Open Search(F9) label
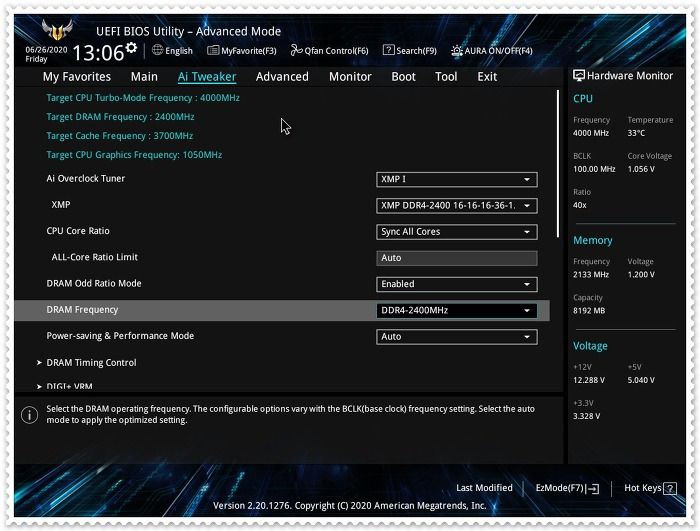Screen dimensions: 700x531 (x=417, y=51)
